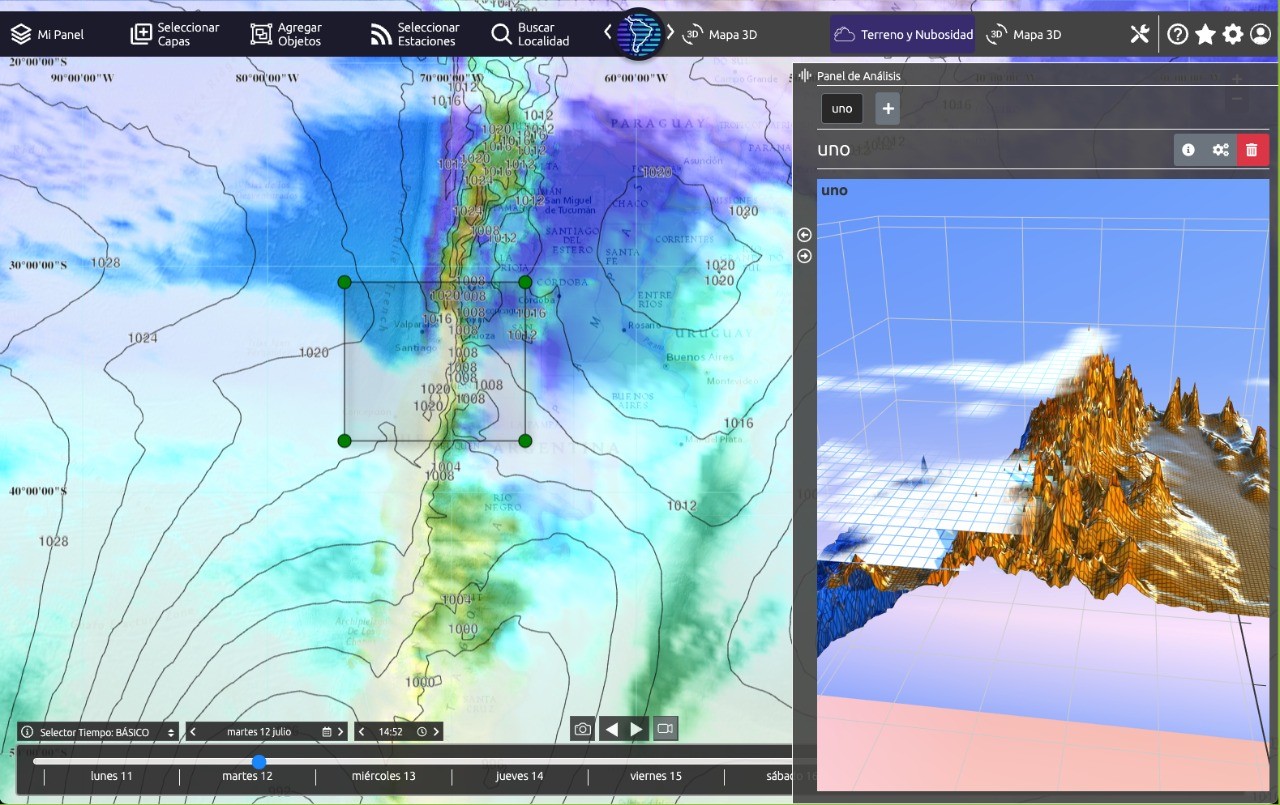Click left chevron beside the globe logo

point(607,32)
